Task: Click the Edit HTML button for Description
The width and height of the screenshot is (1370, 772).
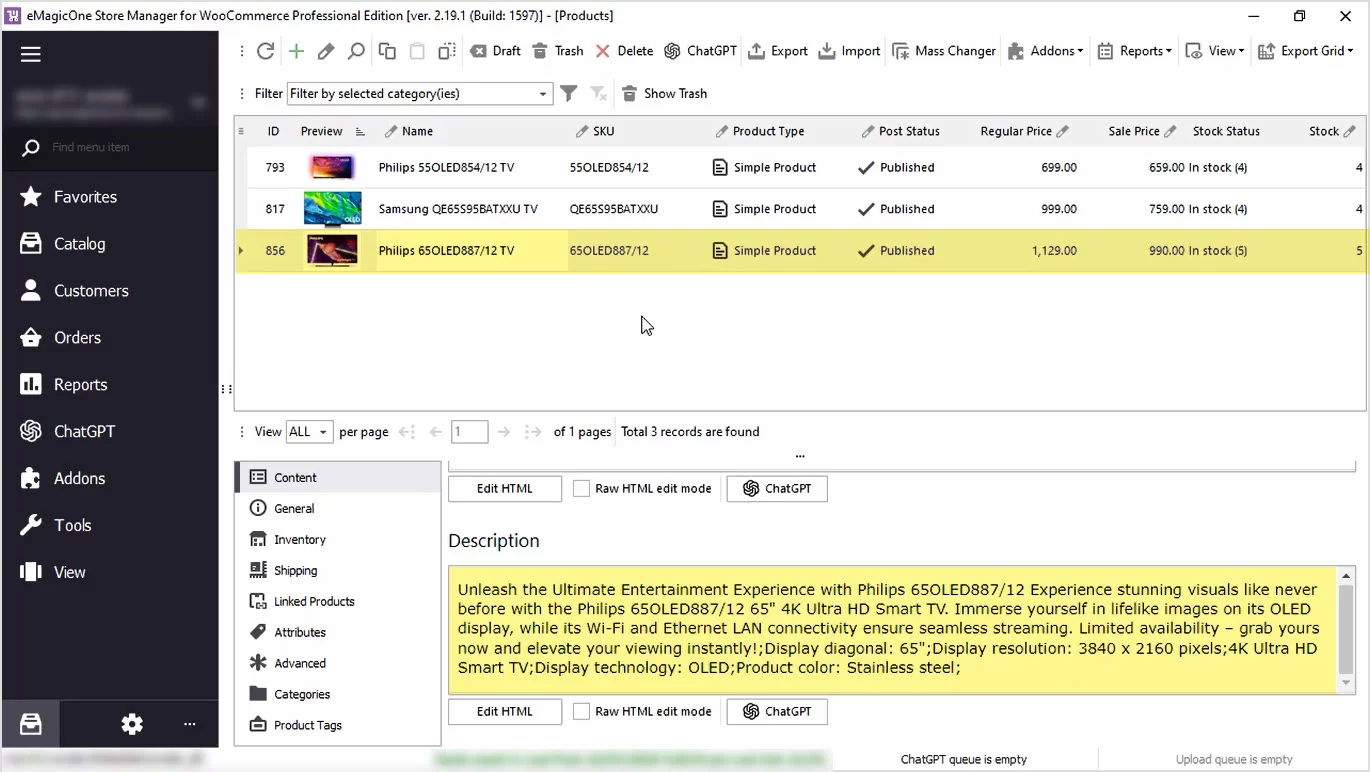Action: pos(504,711)
